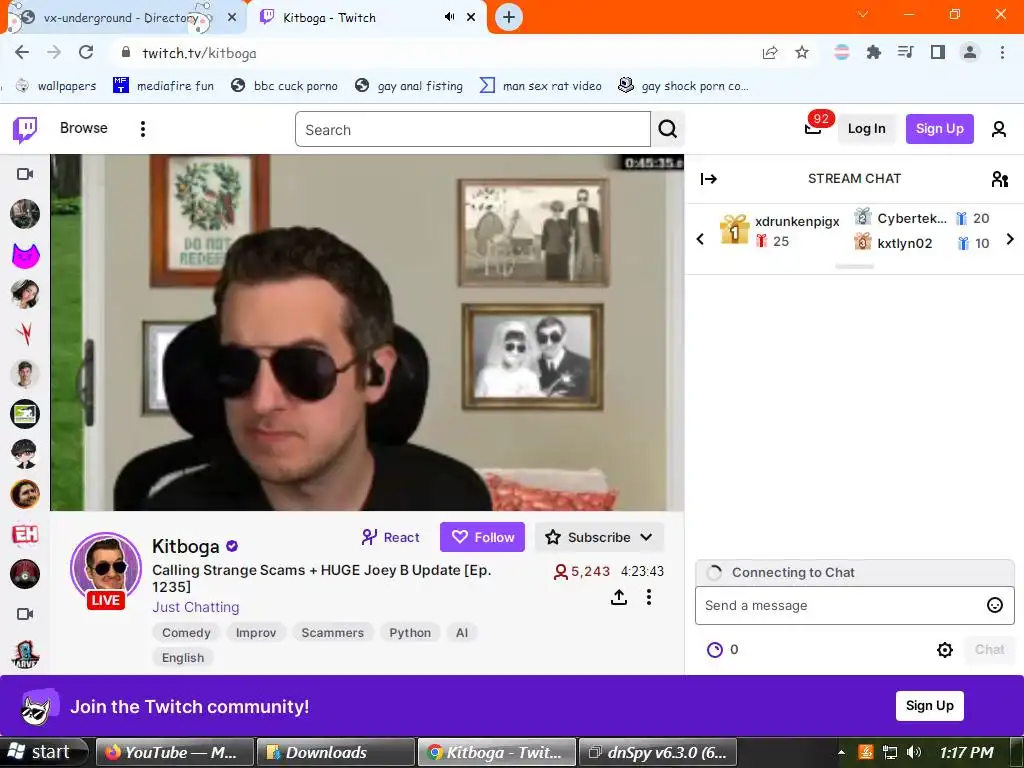Click Browse in Twitch navigation
The width and height of the screenshot is (1024, 768).
84,128
